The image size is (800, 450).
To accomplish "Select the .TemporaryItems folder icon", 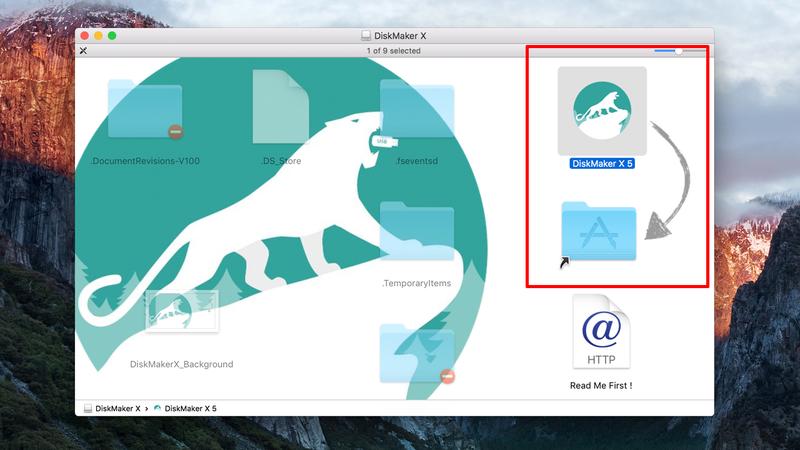I will 417,231.
